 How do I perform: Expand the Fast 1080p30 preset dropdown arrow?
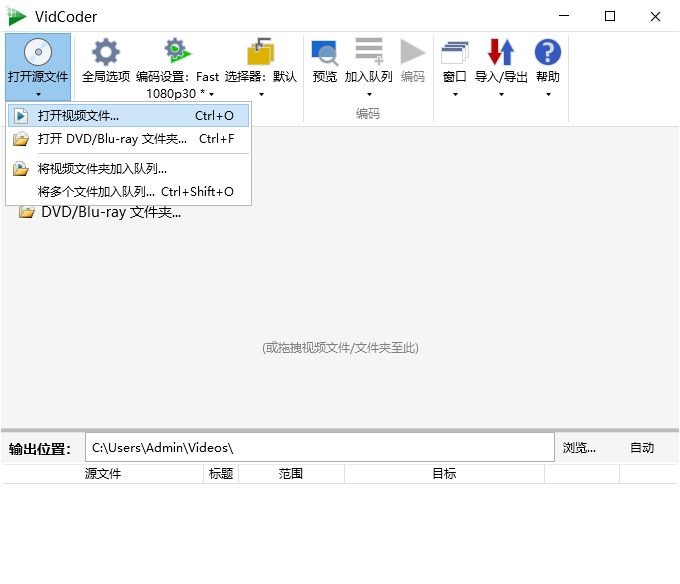point(212,94)
